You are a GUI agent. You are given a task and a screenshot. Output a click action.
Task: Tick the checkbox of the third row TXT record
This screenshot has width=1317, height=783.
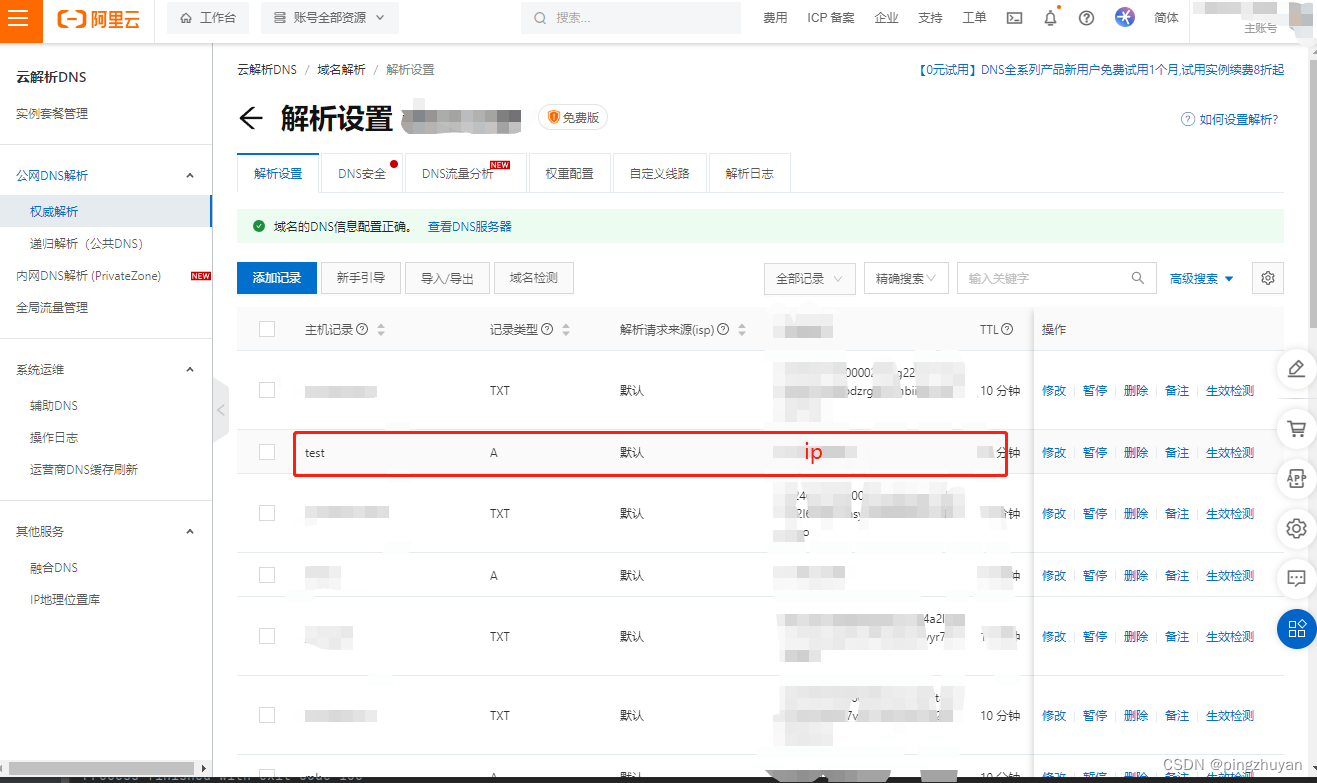point(267,513)
